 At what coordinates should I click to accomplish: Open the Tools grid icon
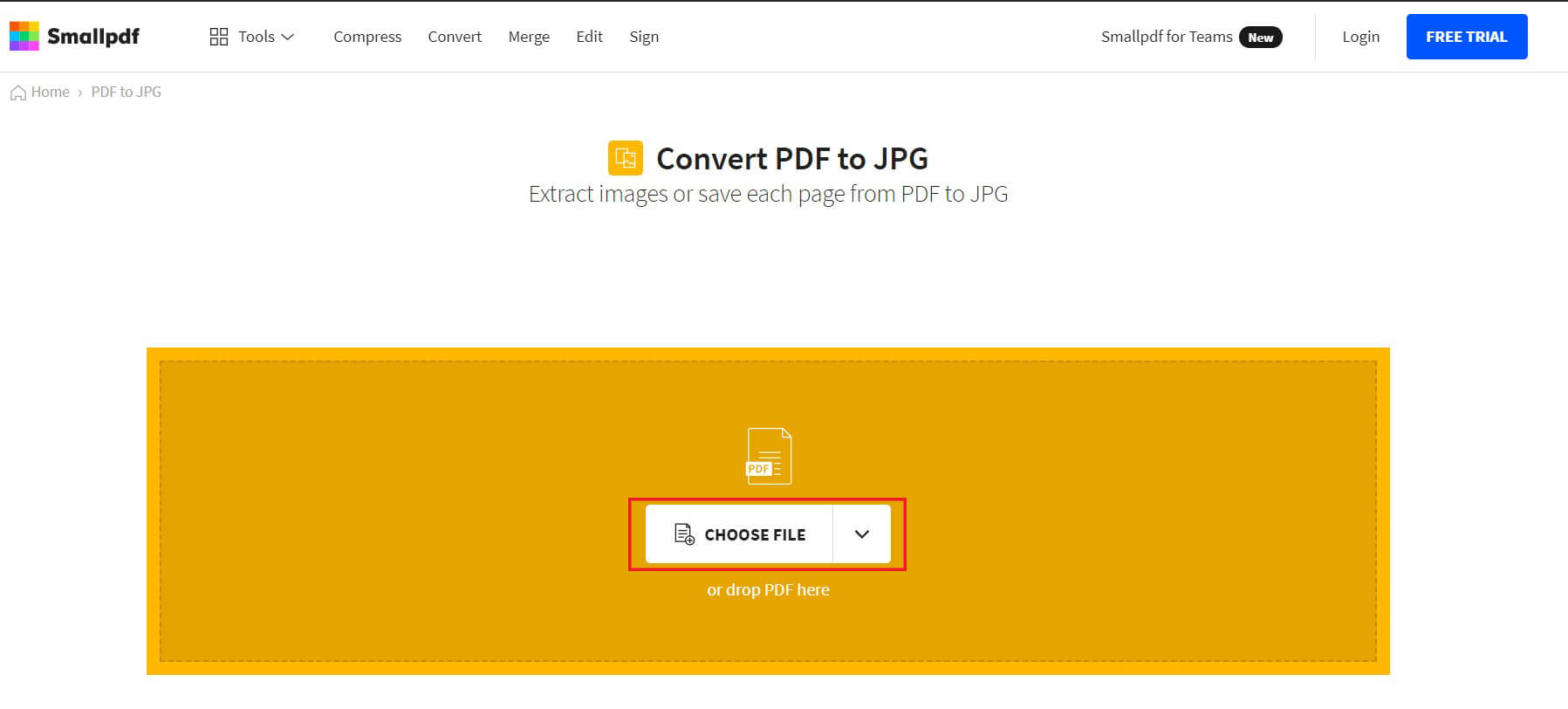tap(219, 37)
